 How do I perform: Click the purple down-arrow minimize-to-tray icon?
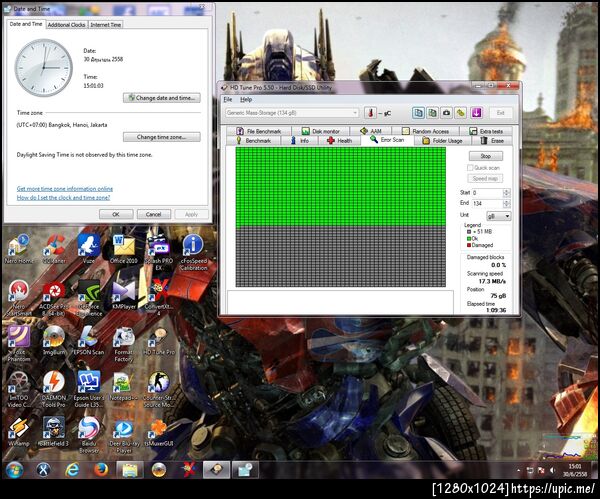click(476, 113)
